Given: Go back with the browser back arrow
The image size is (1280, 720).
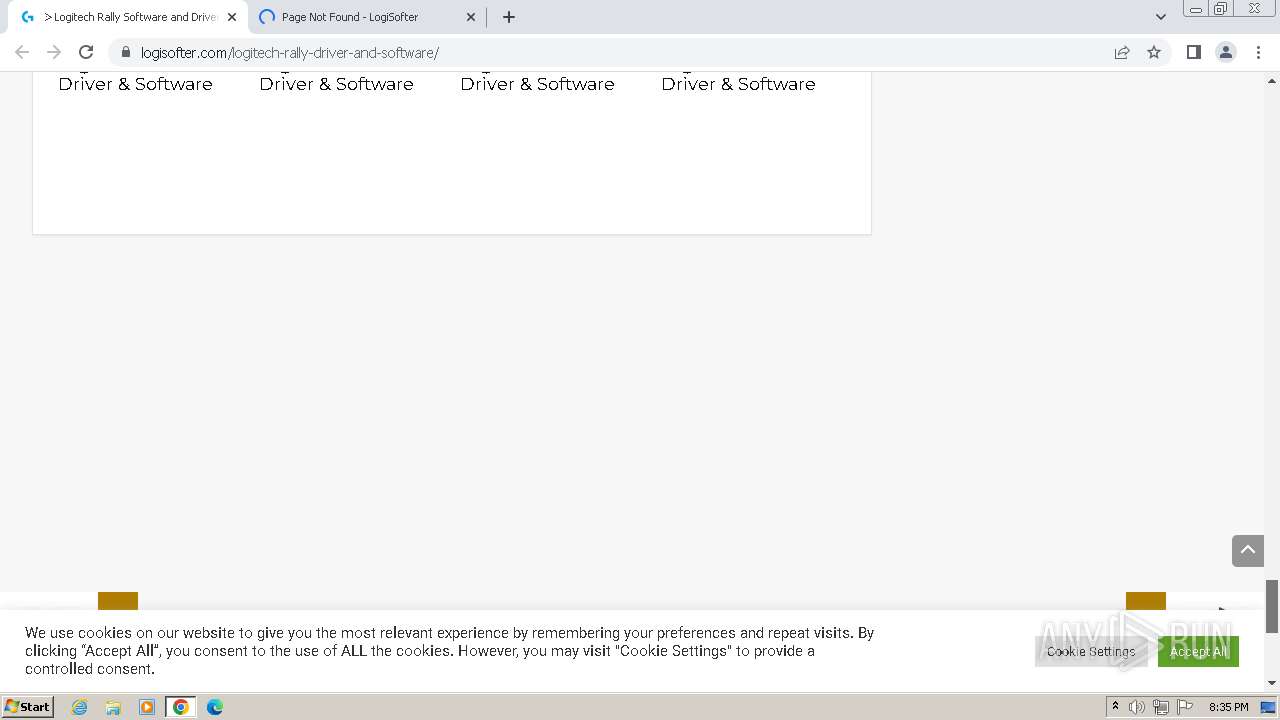Looking at the screenshot, I should pyautogui.click(x=22, y=52).
